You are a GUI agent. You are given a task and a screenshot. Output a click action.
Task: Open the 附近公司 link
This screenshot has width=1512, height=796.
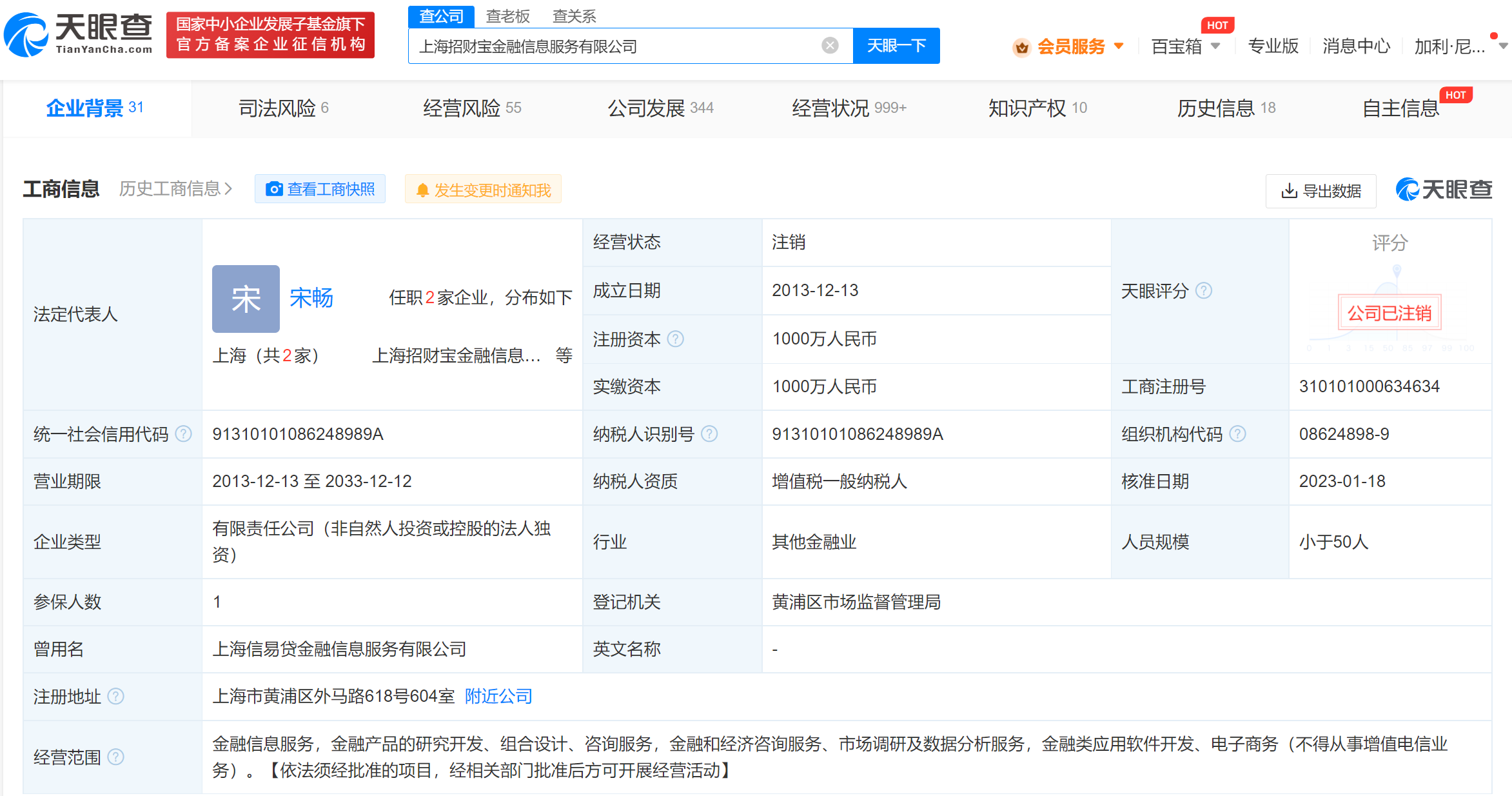click(x=498, y=697)
